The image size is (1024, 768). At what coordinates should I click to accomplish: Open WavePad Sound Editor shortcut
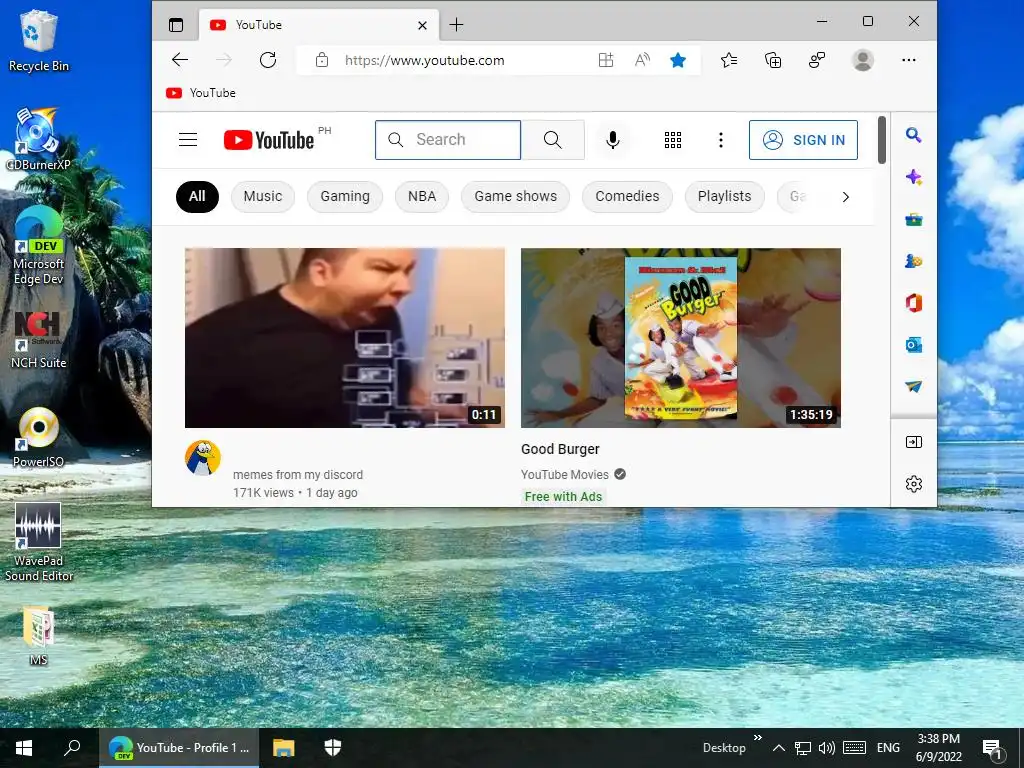(x=39, y=542)
